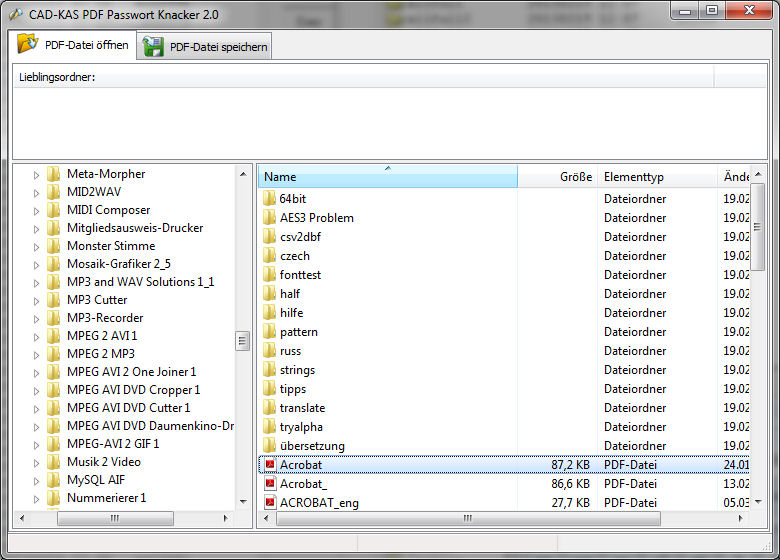Click the folder icon beside 64bit
The width and height of the screenshot is (780, 560).
click(x=269, y=199)
